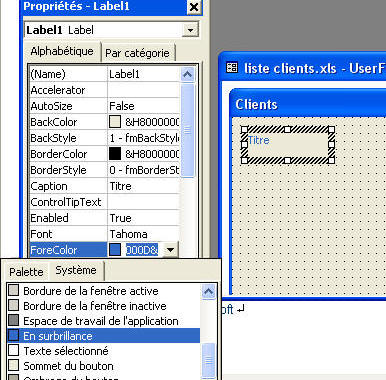The width and height of the screenshot is (386, 380).
Task: Close the Propriétés - Label1 panel
Action: click(194, 7)
